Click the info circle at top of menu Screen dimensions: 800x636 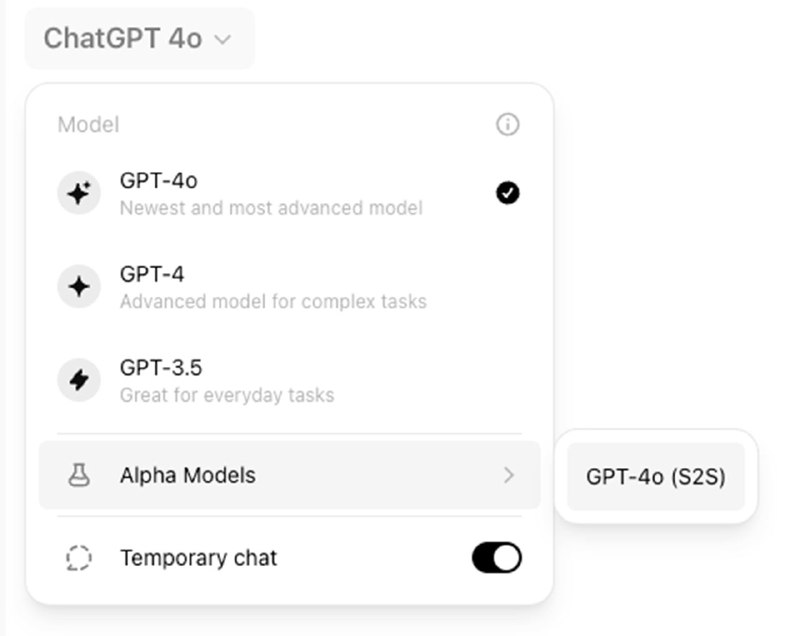coord(507,125)
